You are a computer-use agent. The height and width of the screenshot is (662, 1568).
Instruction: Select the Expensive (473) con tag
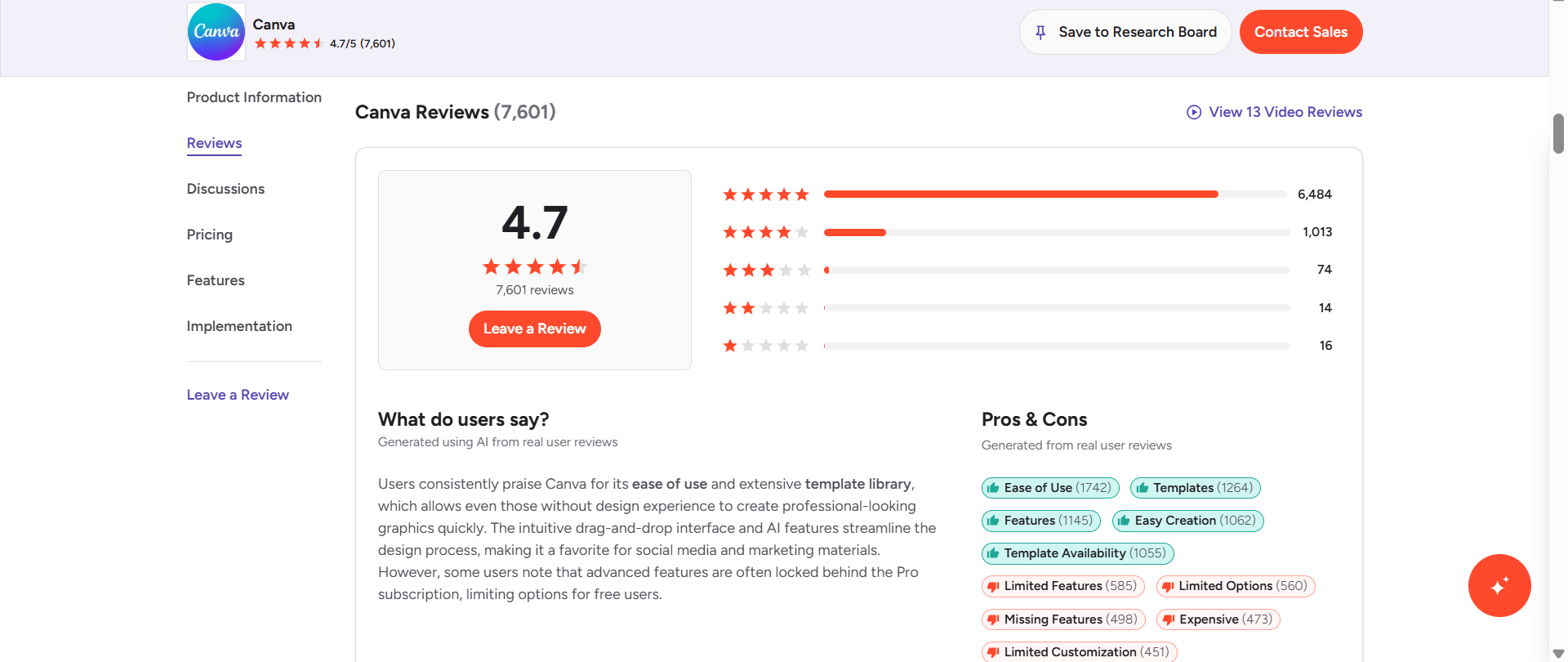click(1218, 620)
